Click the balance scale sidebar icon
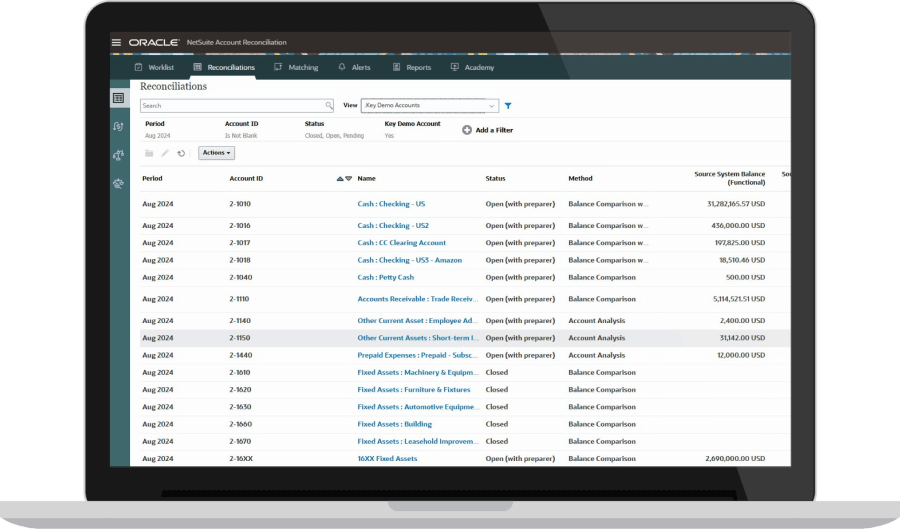Viewport: 900px width, 529px height. click(x=118, y=155)
